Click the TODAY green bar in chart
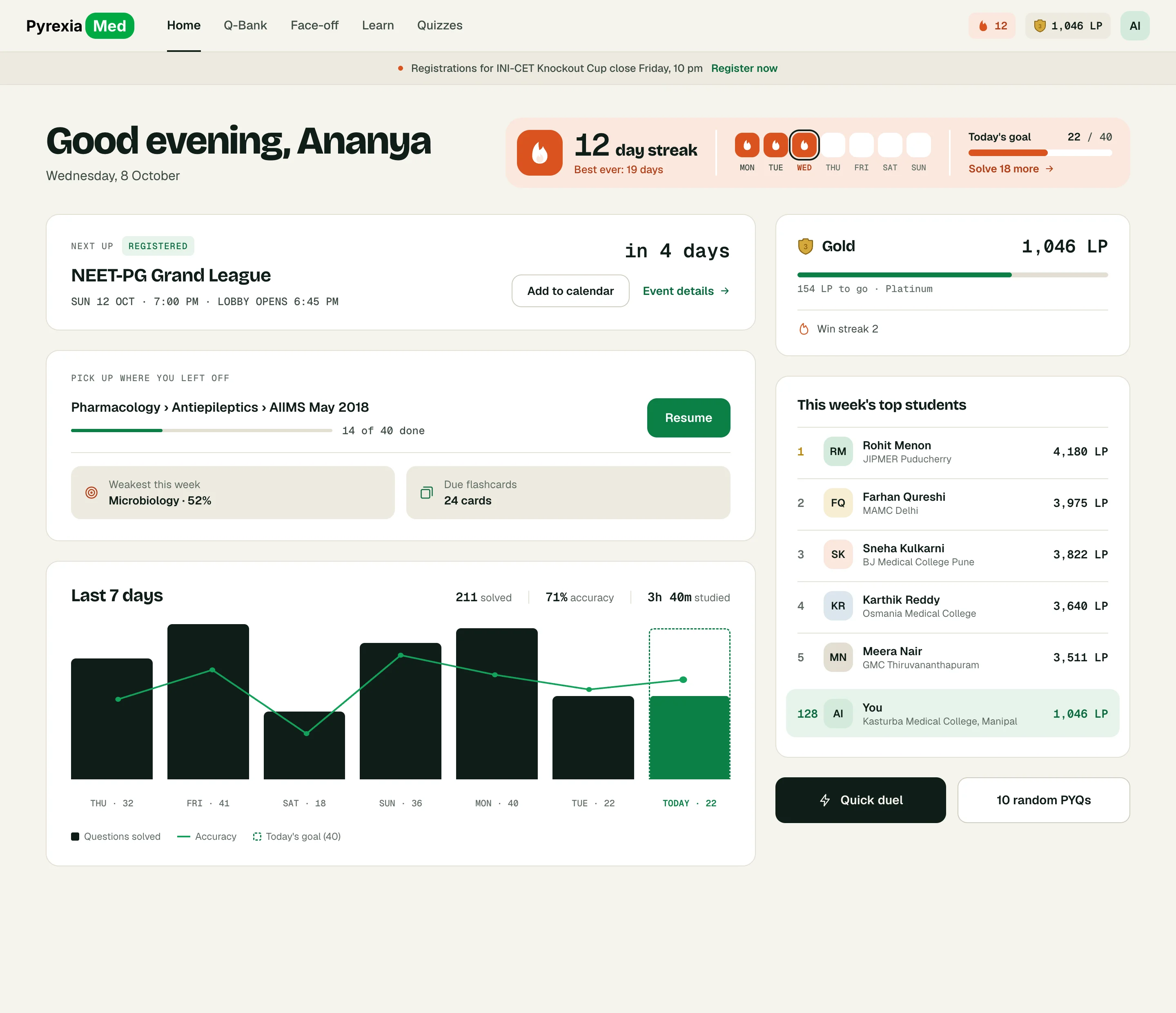 pyautogui.click(x=689, y=738)
